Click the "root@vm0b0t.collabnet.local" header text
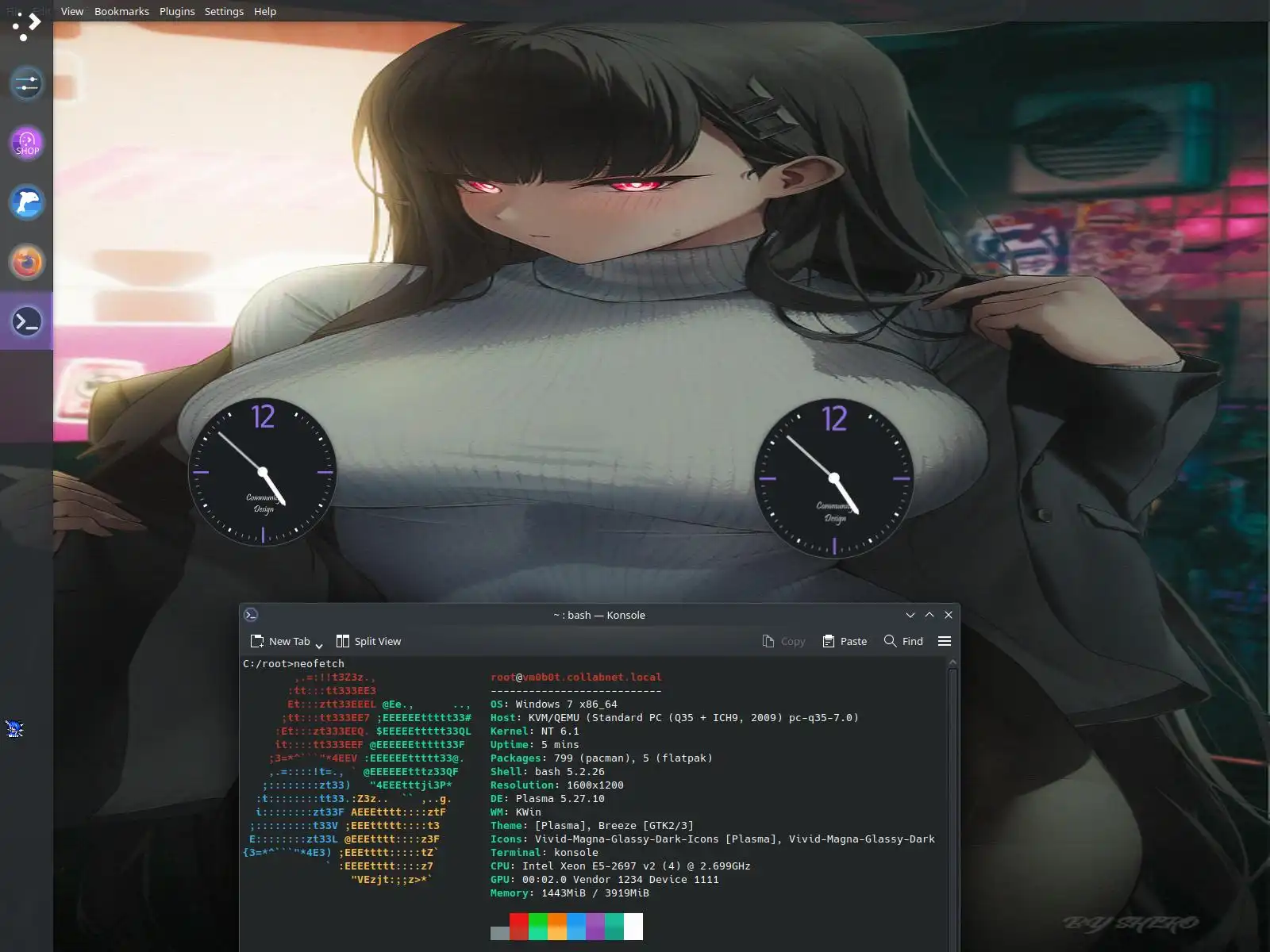The width and height of the screenshot is (1270, 952). click(576, 677)
